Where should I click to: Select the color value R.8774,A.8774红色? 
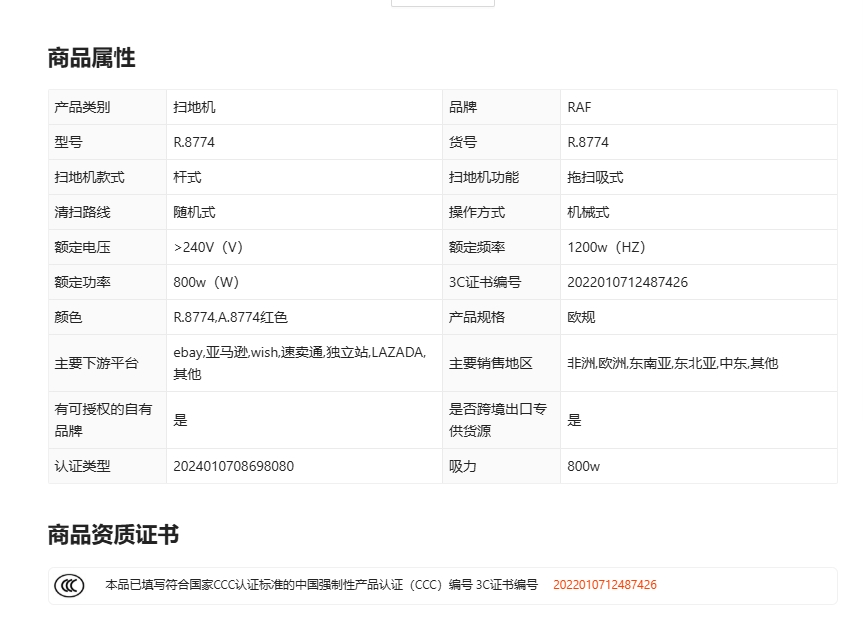coord(230,317)
